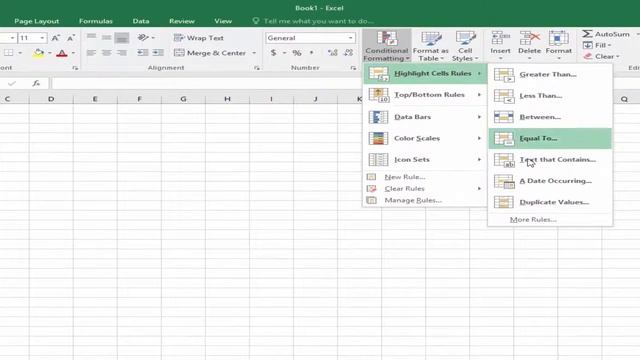The height and width of the screenshot is (360, 640).
Task: Apply Accounting dollar format
Action: pyautogui.click(x=273, y=53)
